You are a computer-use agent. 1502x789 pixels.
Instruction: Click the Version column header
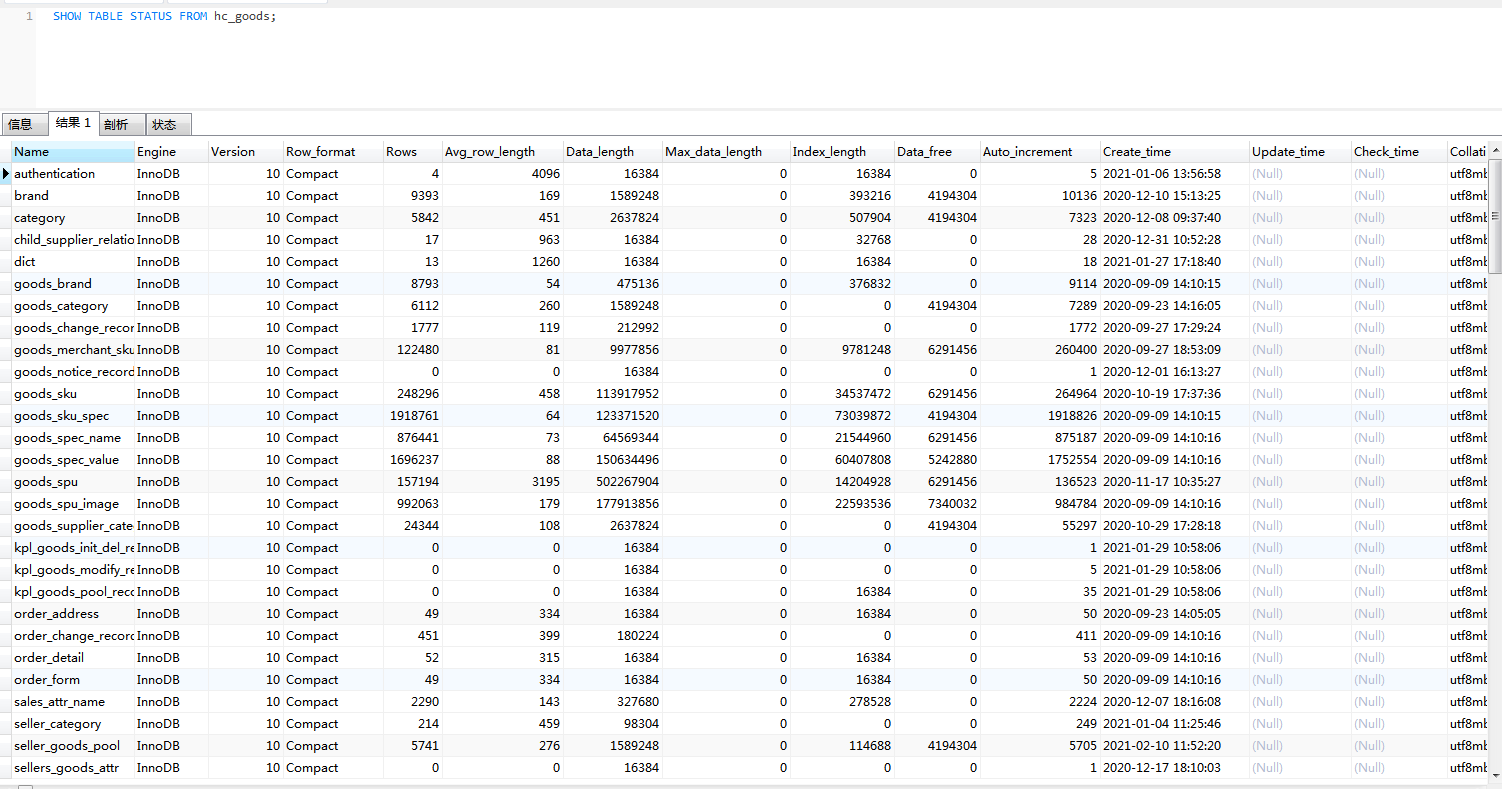coord(246,152)
